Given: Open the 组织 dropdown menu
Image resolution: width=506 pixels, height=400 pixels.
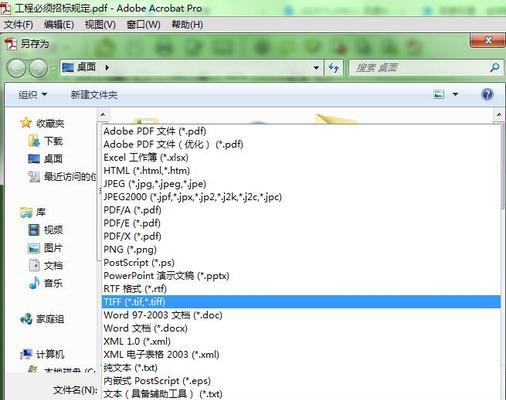Looking at the screenshot, I should (x=32, y=95).
